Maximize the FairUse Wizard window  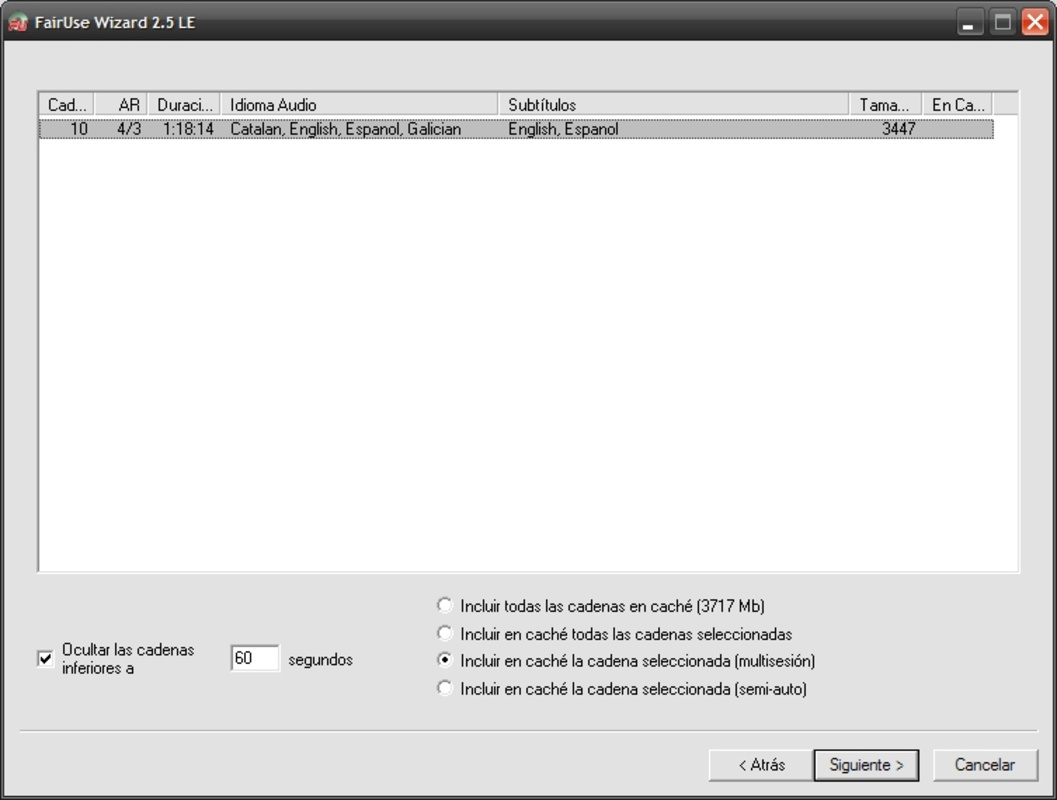click(1002, 22)
